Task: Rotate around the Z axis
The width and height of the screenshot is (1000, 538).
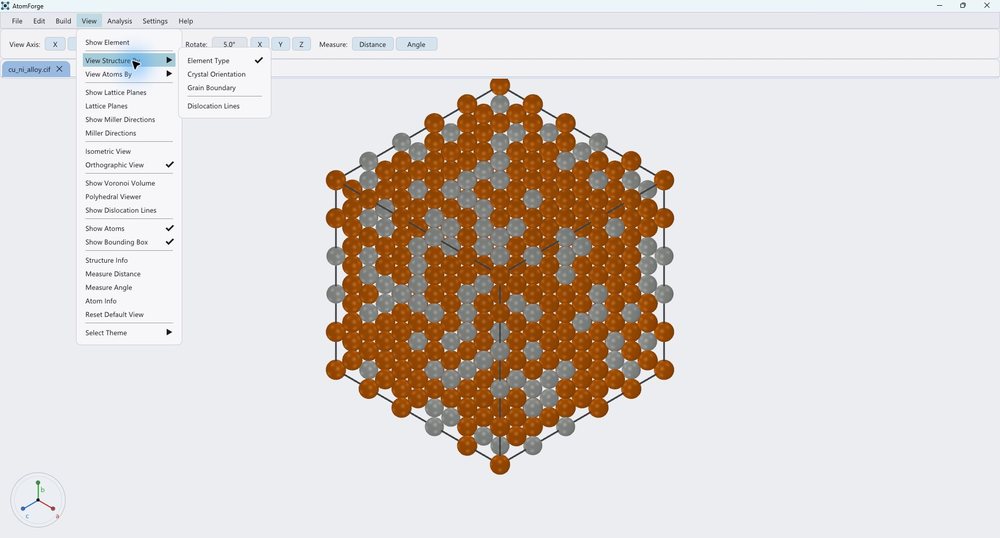Action: click(x=301, y=45)
